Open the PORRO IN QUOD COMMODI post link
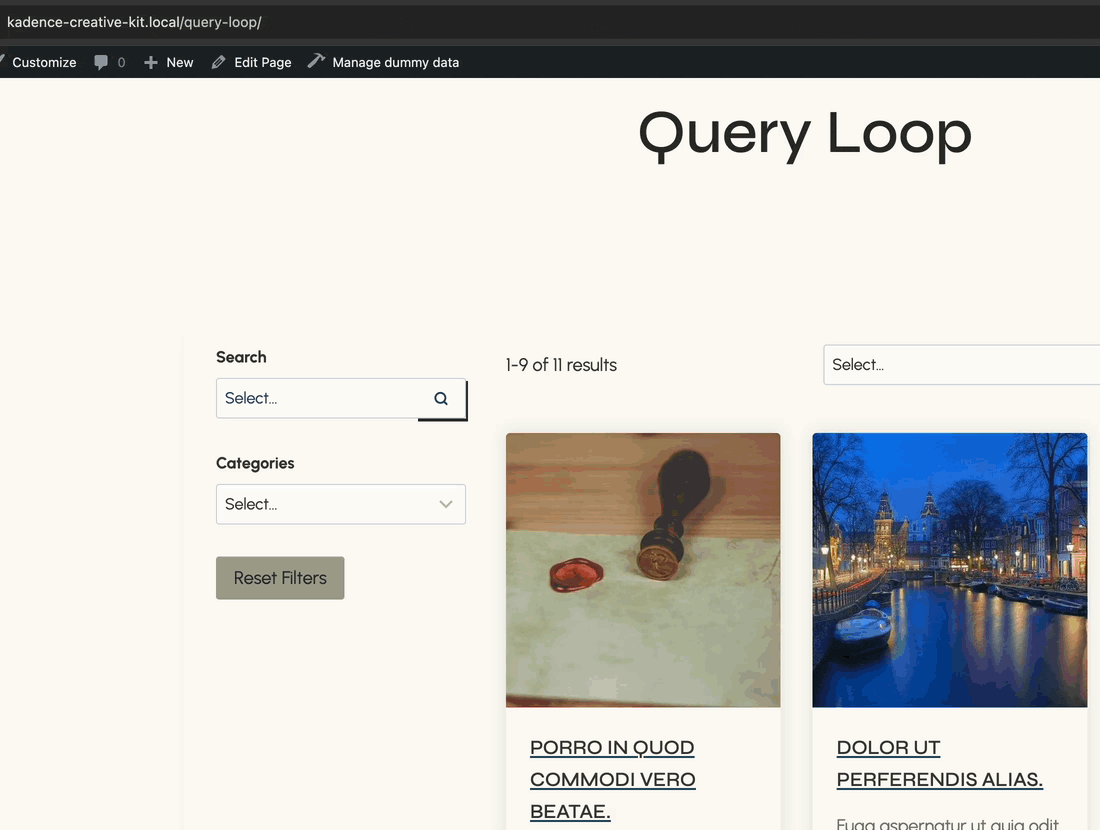 click(612, 779)
